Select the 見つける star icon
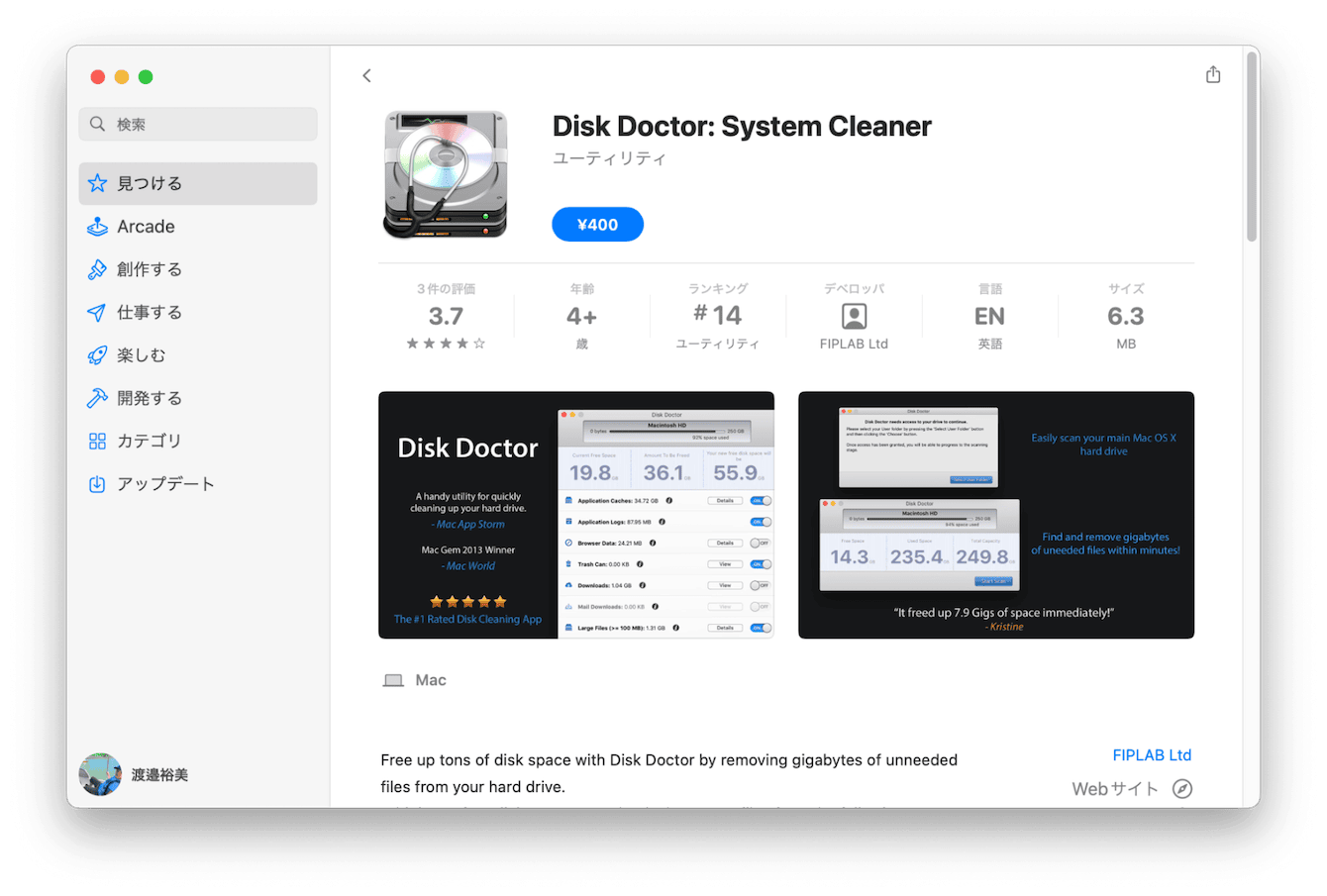The image size is (1327, 896). (x=97, y=183)
